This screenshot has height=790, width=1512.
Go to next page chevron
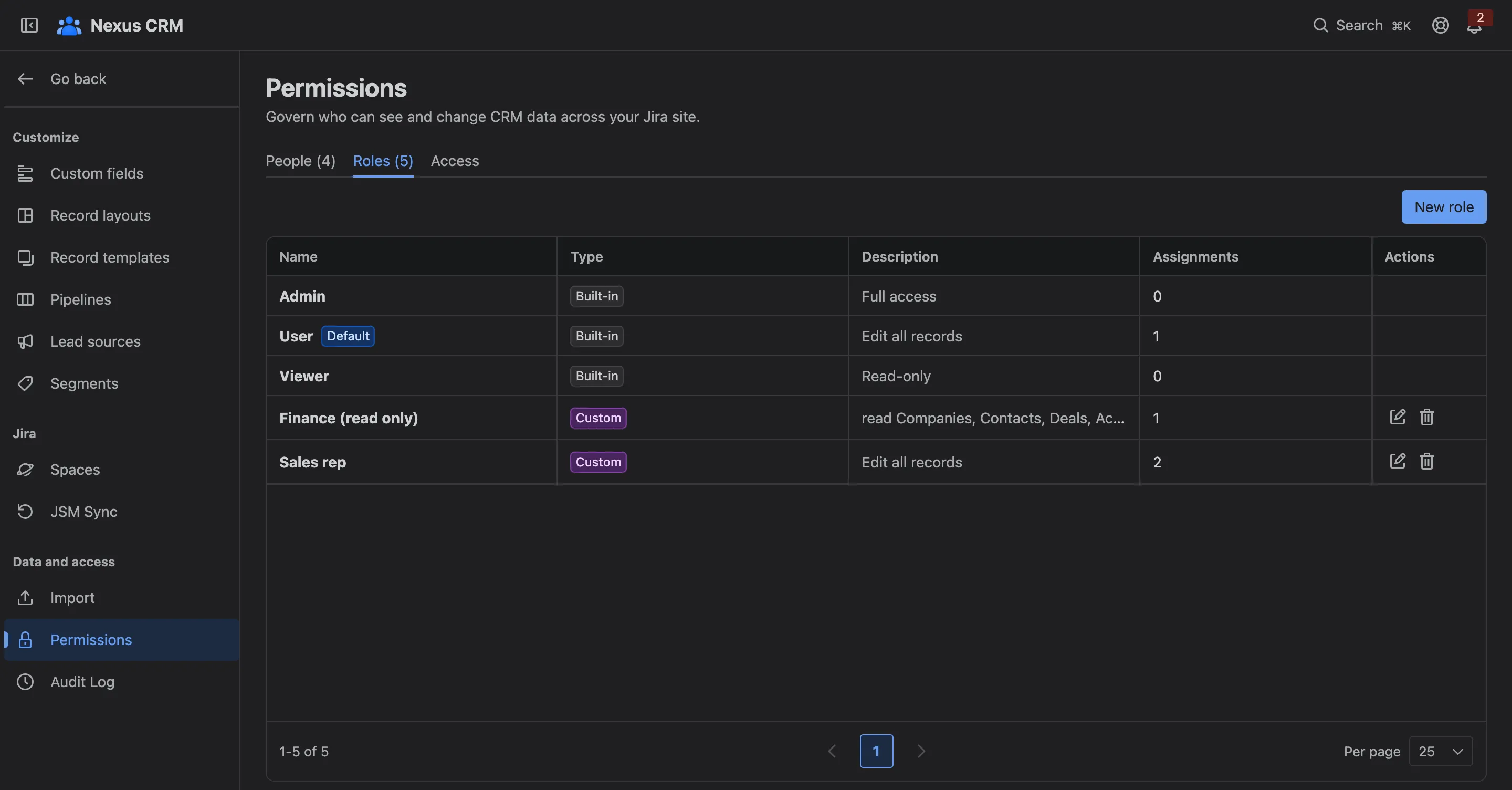click(x=921, y=751)
